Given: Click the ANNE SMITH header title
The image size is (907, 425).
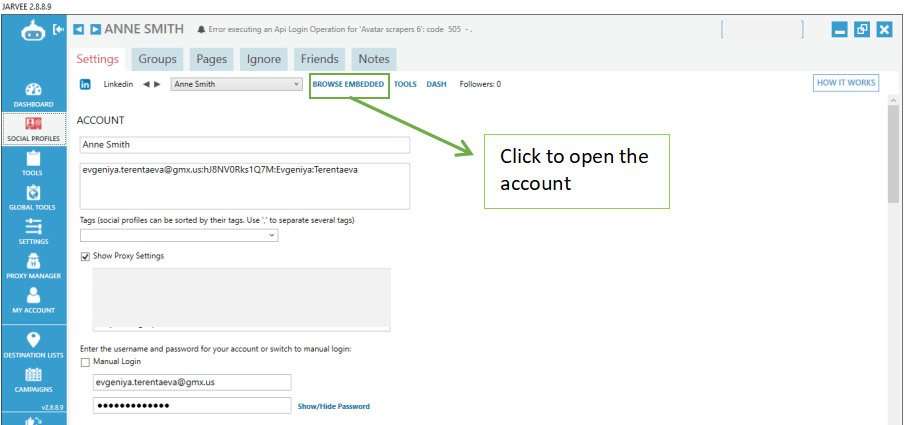Looking at the screenshot, I should coord(144,29).
